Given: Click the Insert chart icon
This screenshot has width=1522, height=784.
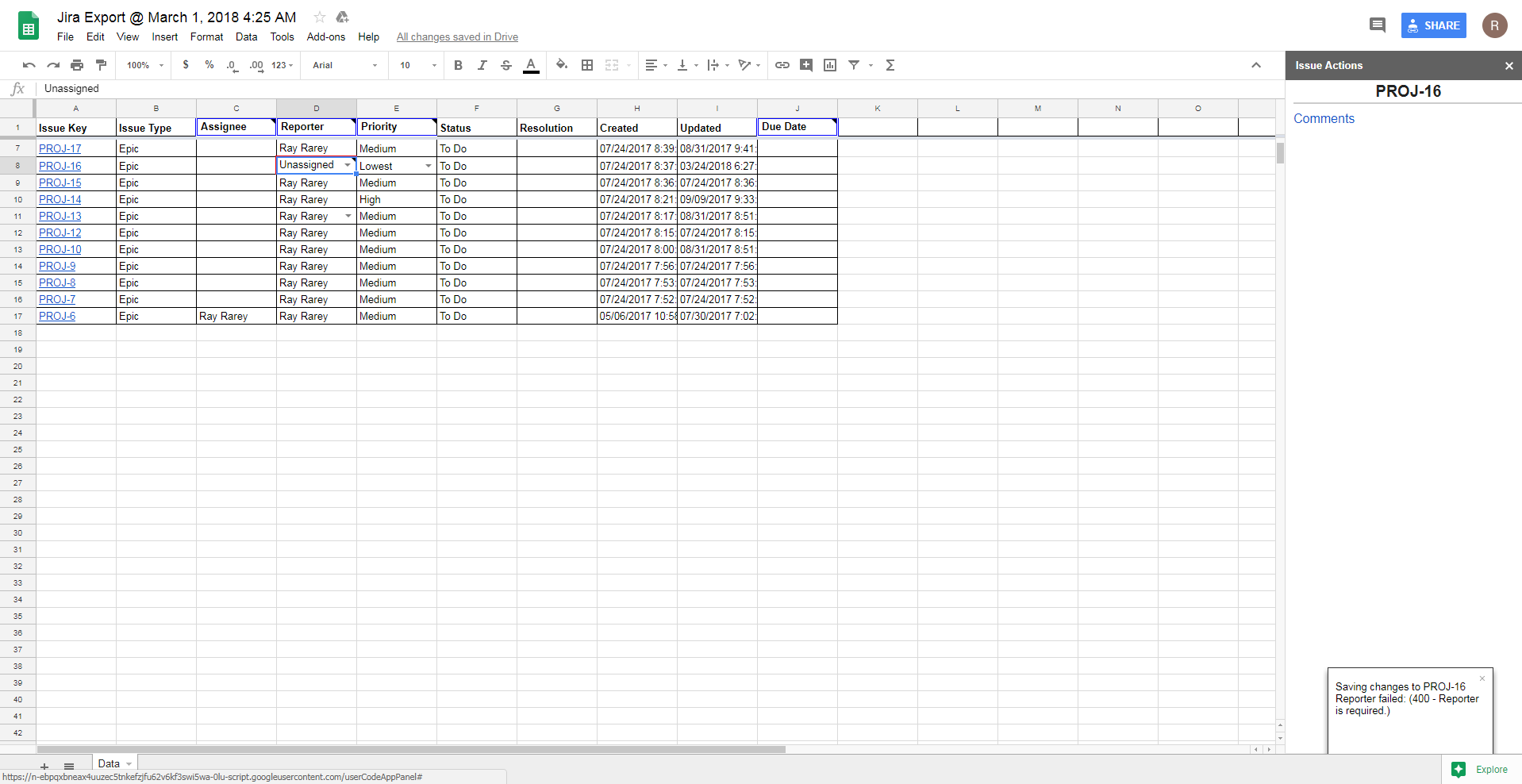Looking at the screenshot, I should click(830, 65).
